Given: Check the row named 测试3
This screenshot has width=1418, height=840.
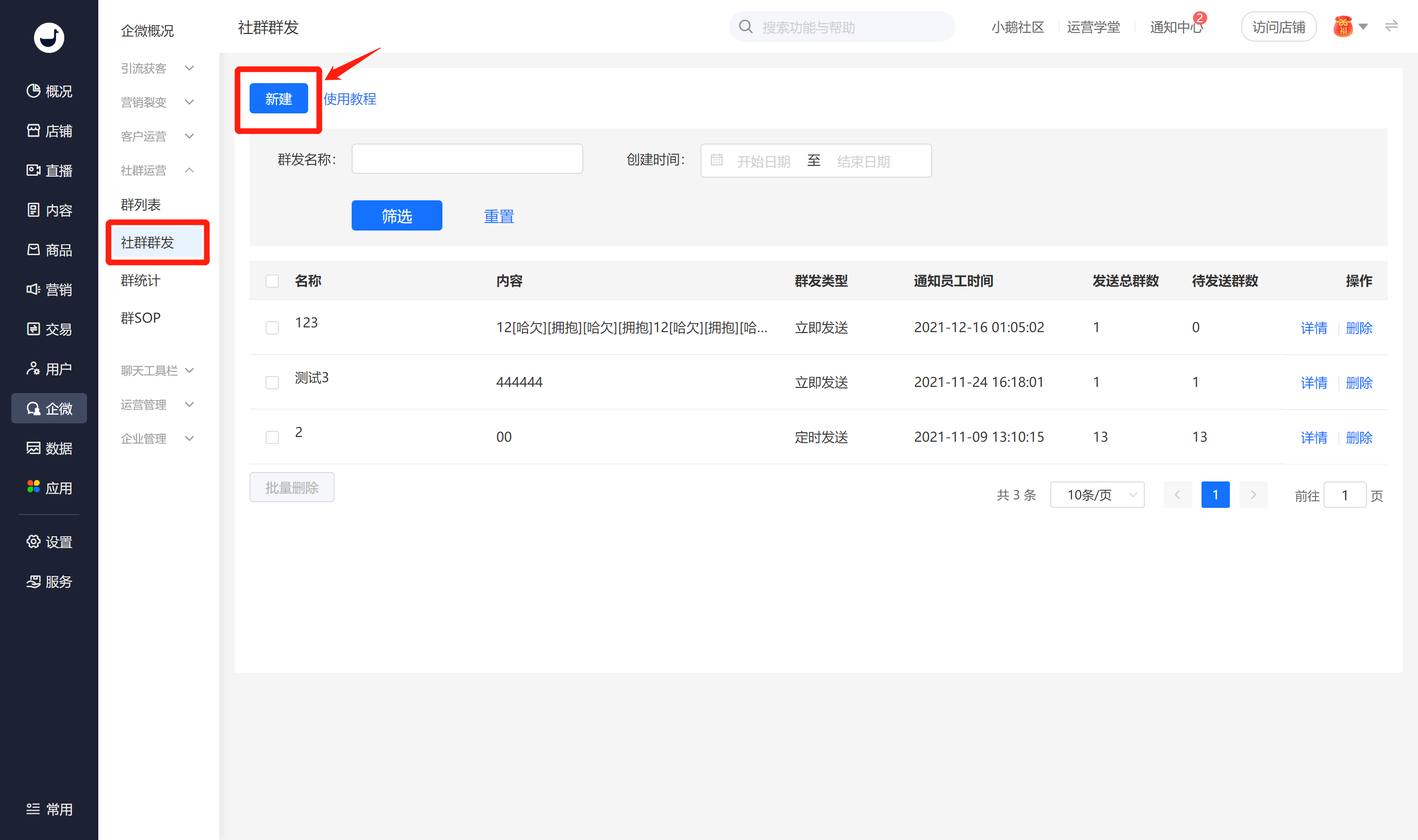Looking at the screenshot, I should pyautogui.click(x=272, y=383).
